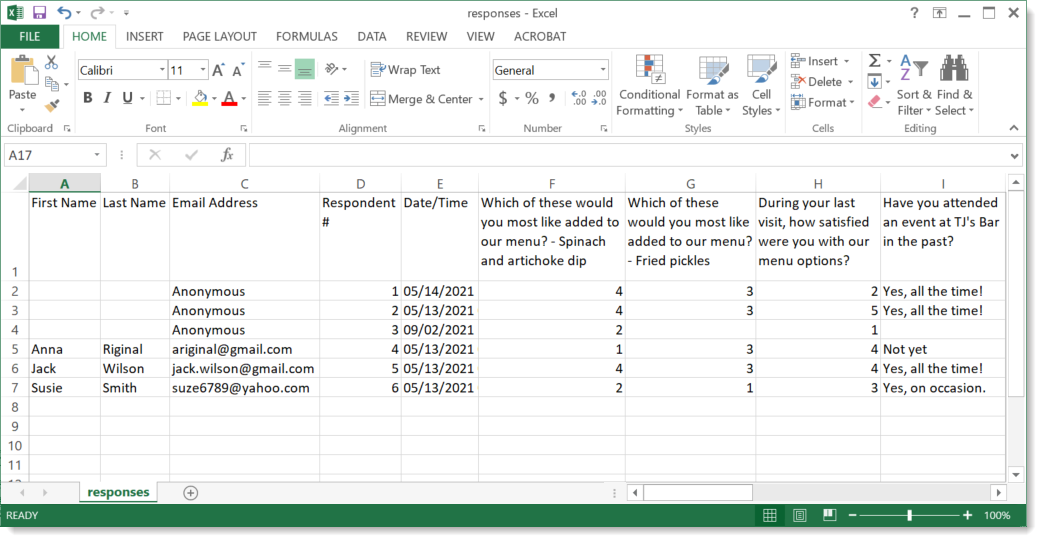
Task: Open the General number format dropdown
Action: pyautogui.click(x=602, y=70)
